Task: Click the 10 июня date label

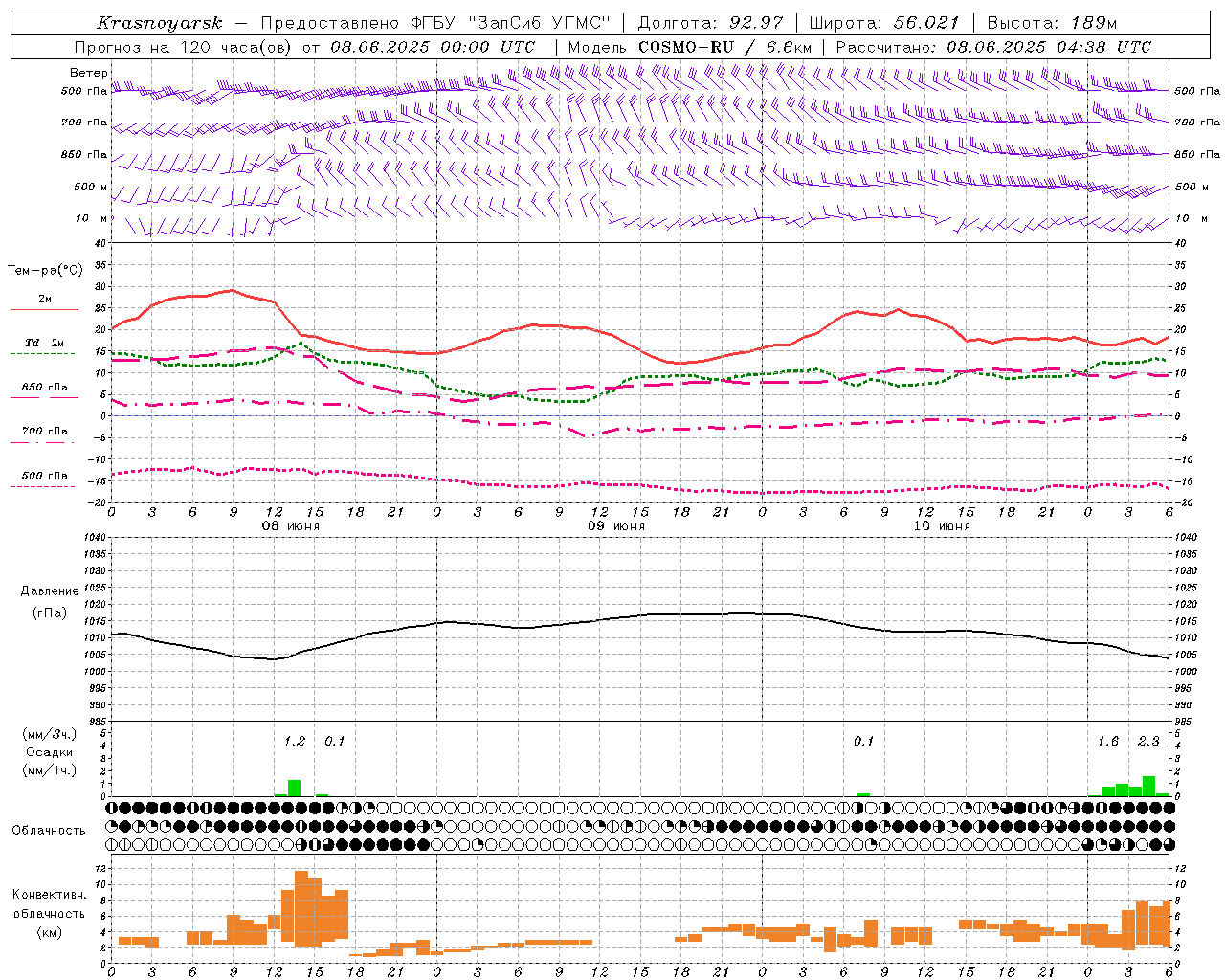Action: click(x=942, y=526)
